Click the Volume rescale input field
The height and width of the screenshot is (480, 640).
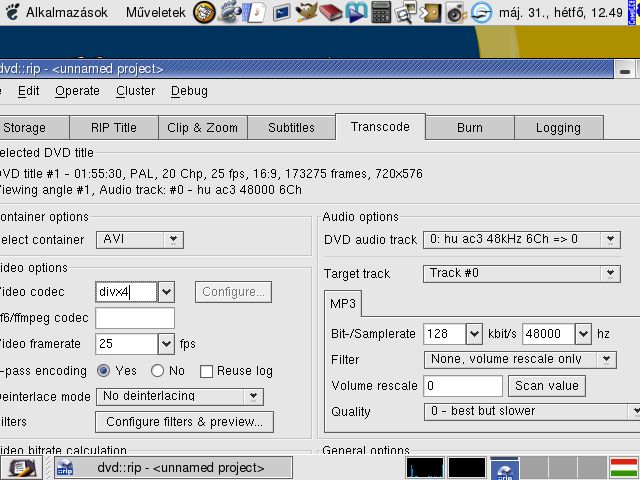tap(463, 386)
